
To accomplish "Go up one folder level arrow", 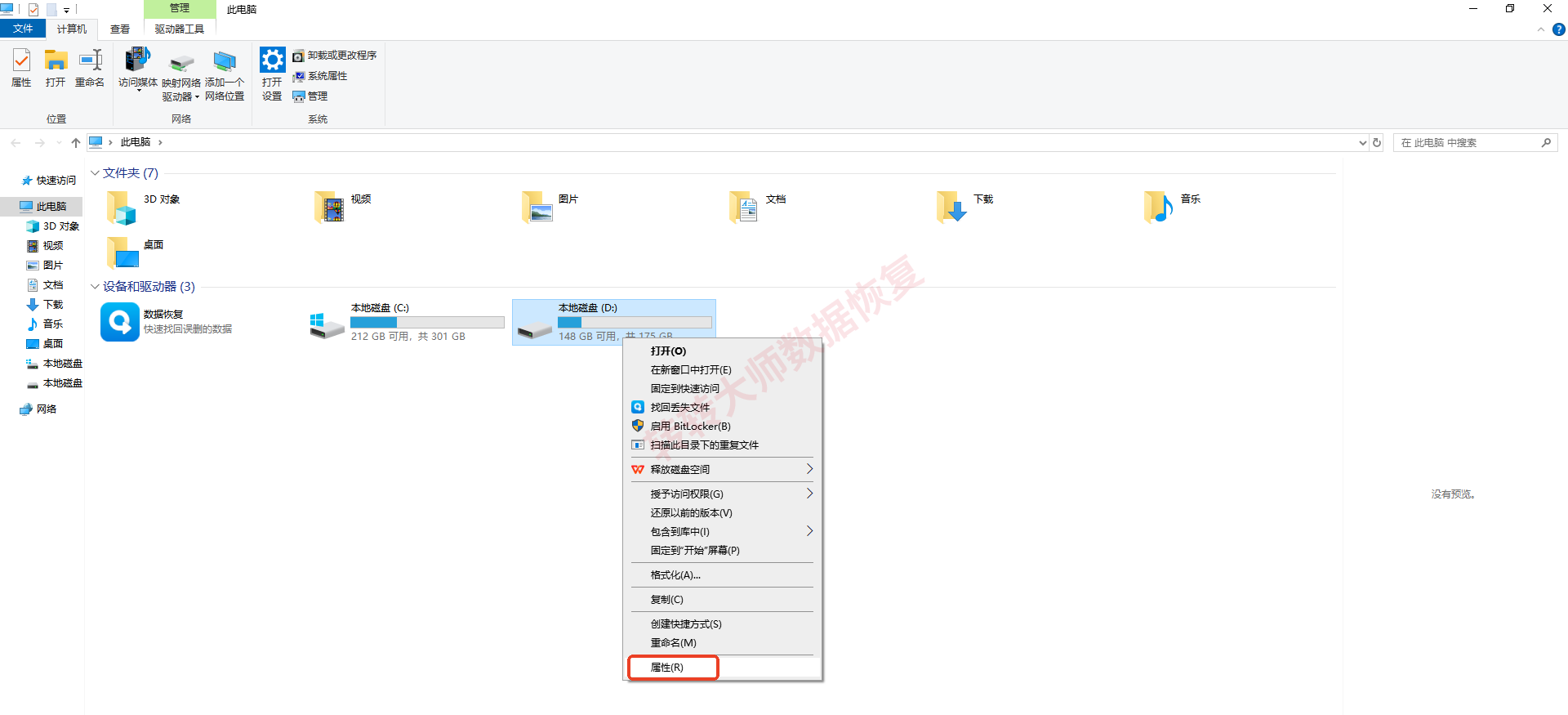I will pyautogui.click(x=76, y=143).
